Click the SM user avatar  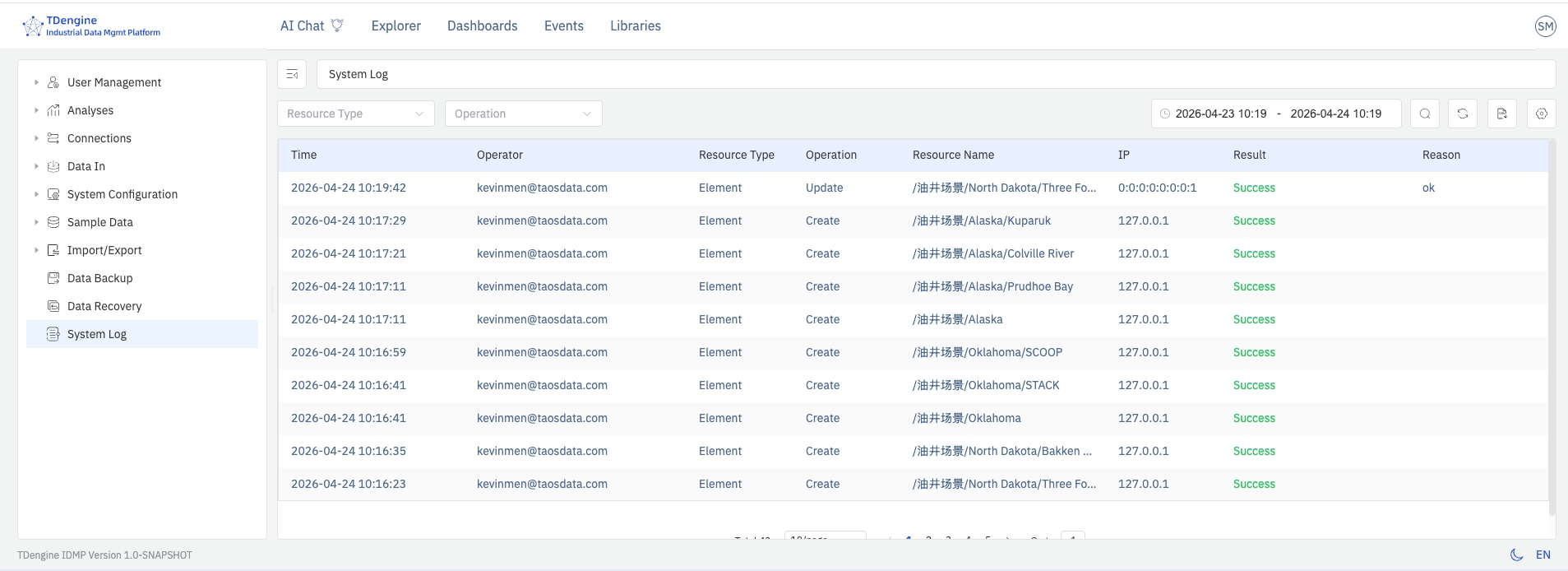[x=1545, y=26]
